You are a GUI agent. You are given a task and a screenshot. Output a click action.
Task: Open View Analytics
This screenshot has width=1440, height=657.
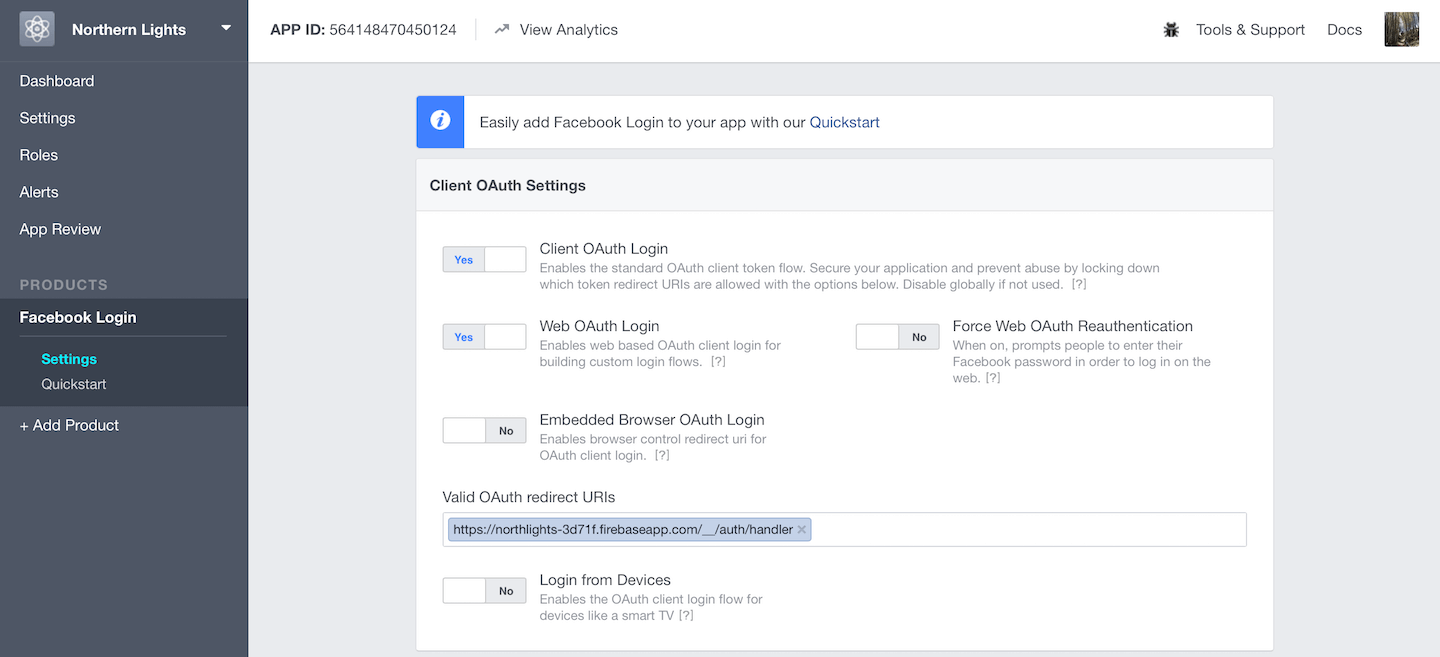(x=568, y=30)
